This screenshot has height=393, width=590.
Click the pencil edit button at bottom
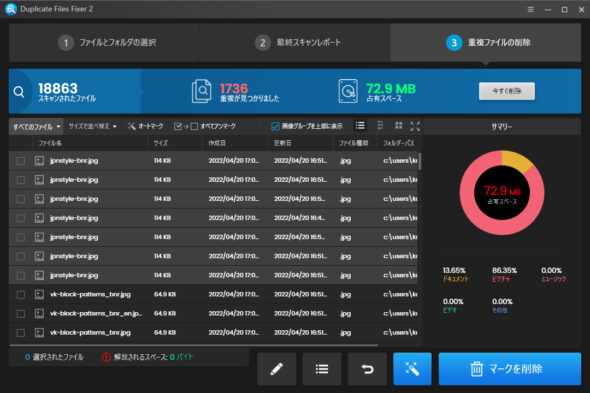pyautogui.click(x=277, y=369)
